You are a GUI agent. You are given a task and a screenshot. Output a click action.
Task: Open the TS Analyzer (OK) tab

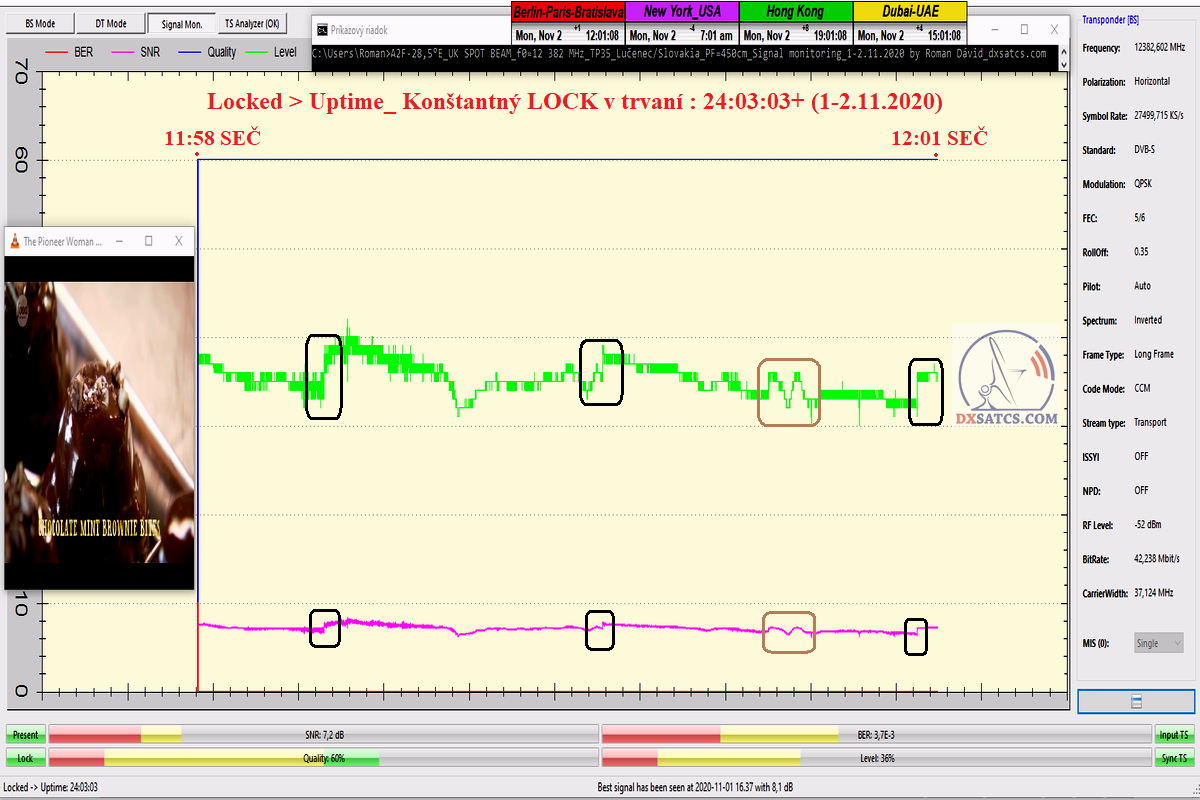pos(252,23)
